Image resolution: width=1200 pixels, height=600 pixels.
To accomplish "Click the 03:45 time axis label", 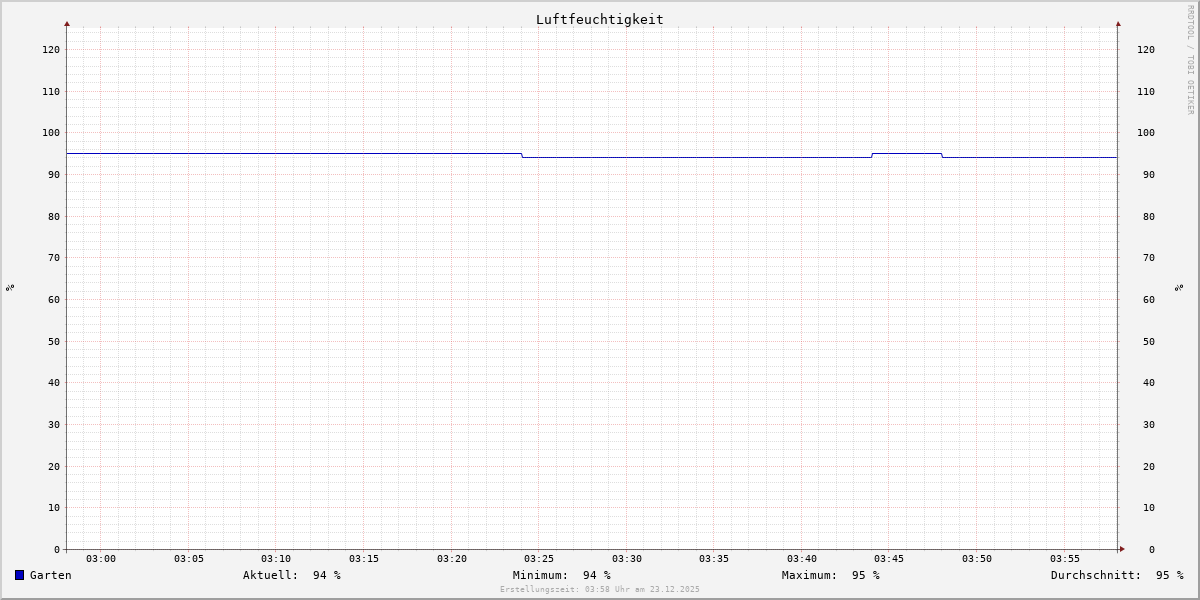I will pyautogui.click(x=889, y=559).
